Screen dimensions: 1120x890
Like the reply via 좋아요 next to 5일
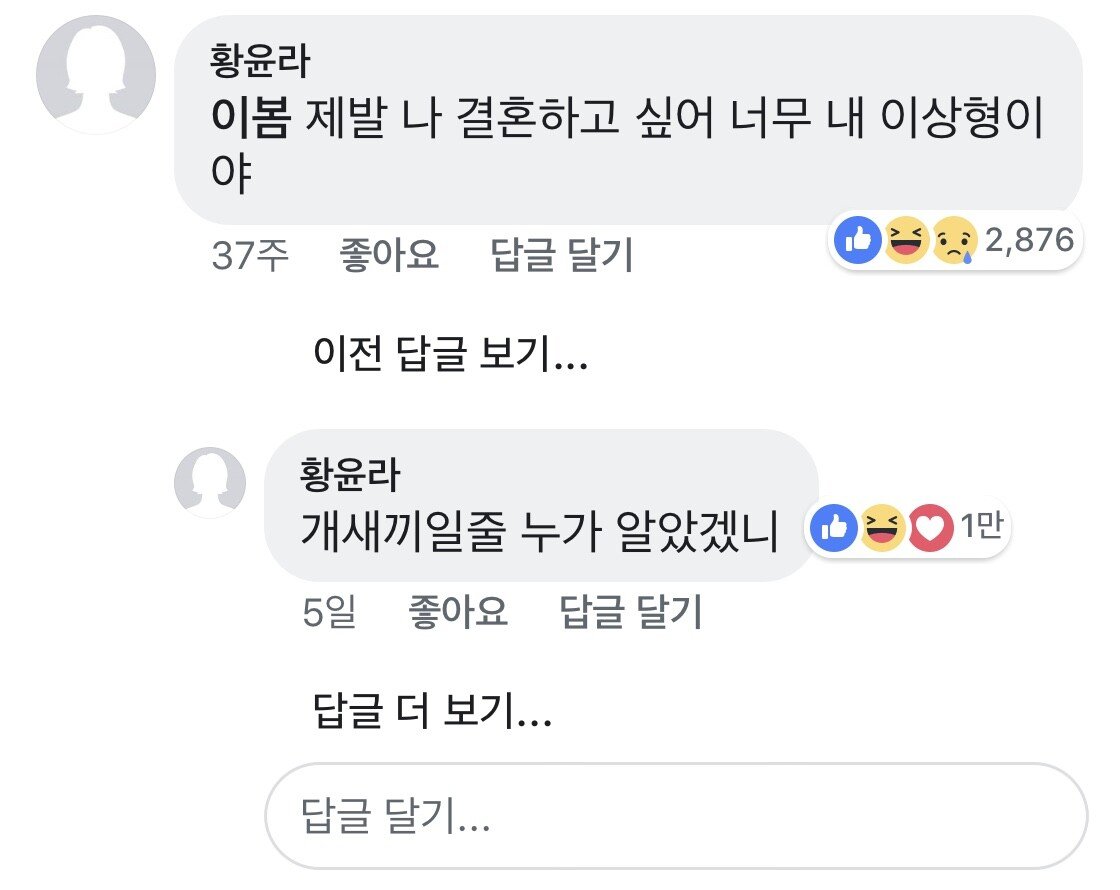coord(457,610)
